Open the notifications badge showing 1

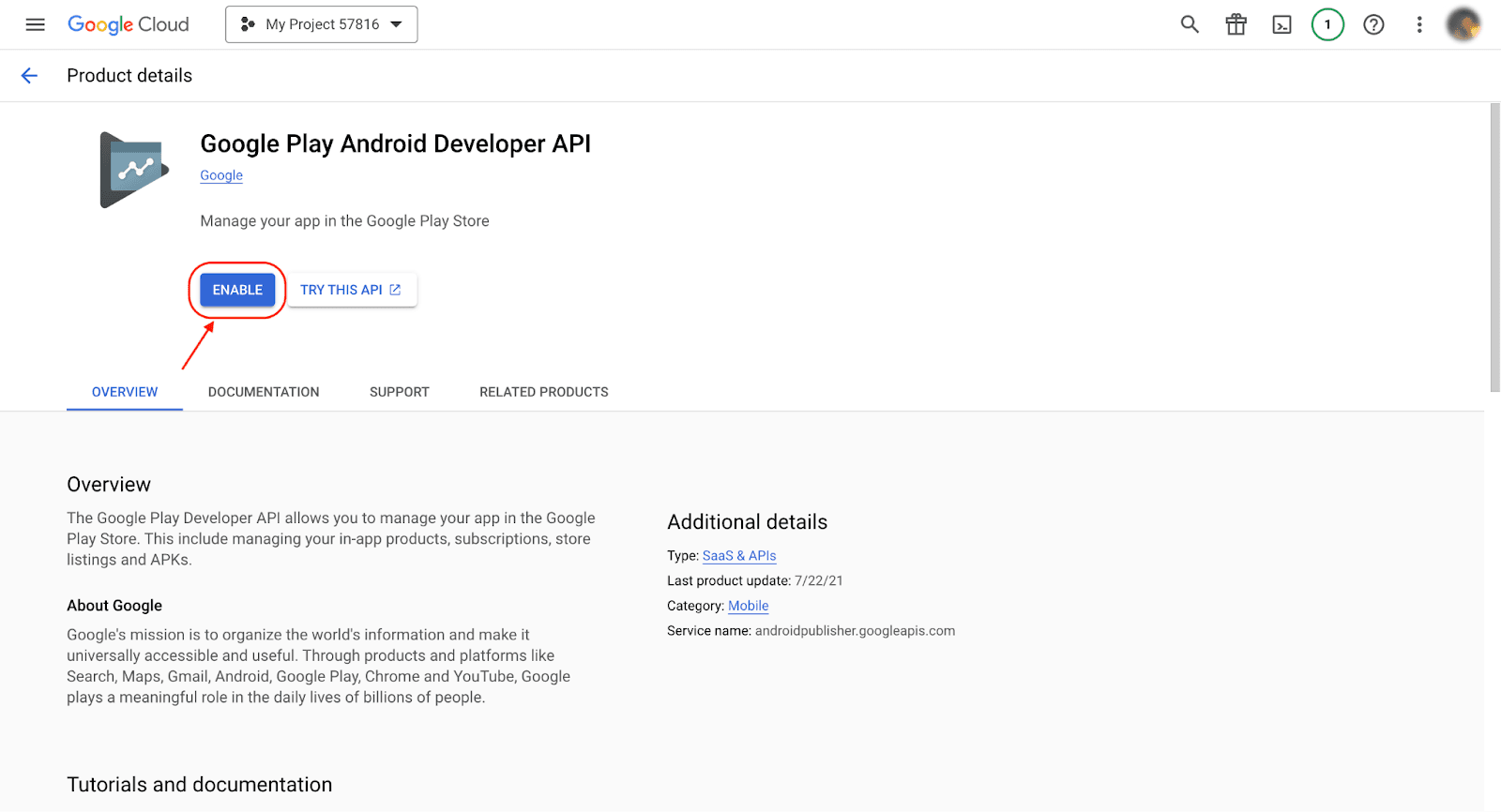(1327, 24)
